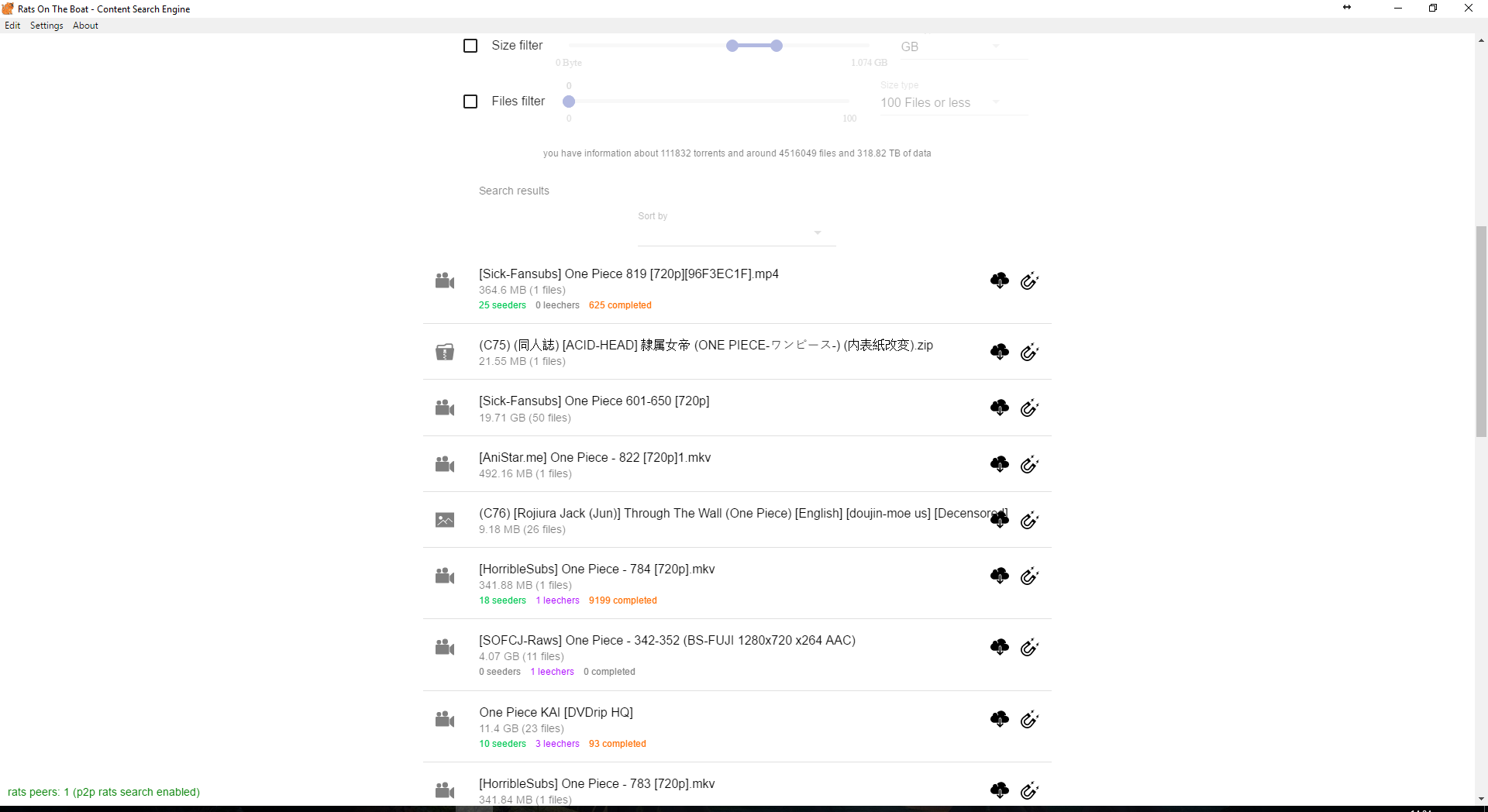Download the AniStar.me One Piece 822 torrent
Screen dimensions: 1488x812
coord(999,464)
